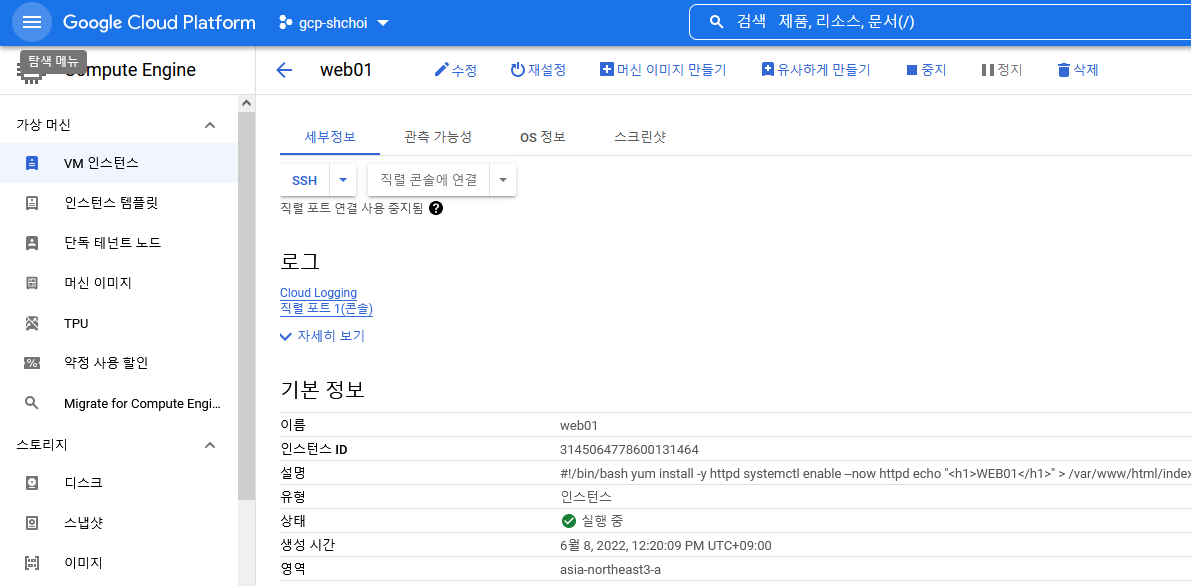Click the 이미지 sidebar icon
Viewport: 1191px width, 586px height.
coord(31,563)
